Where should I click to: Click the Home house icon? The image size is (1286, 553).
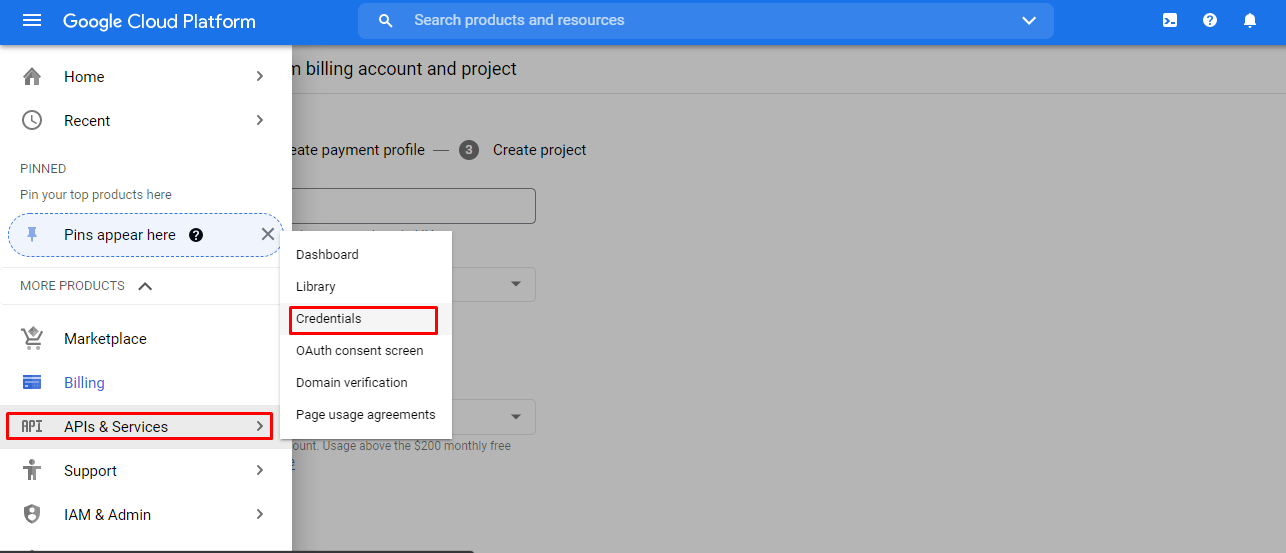(32, 76)
